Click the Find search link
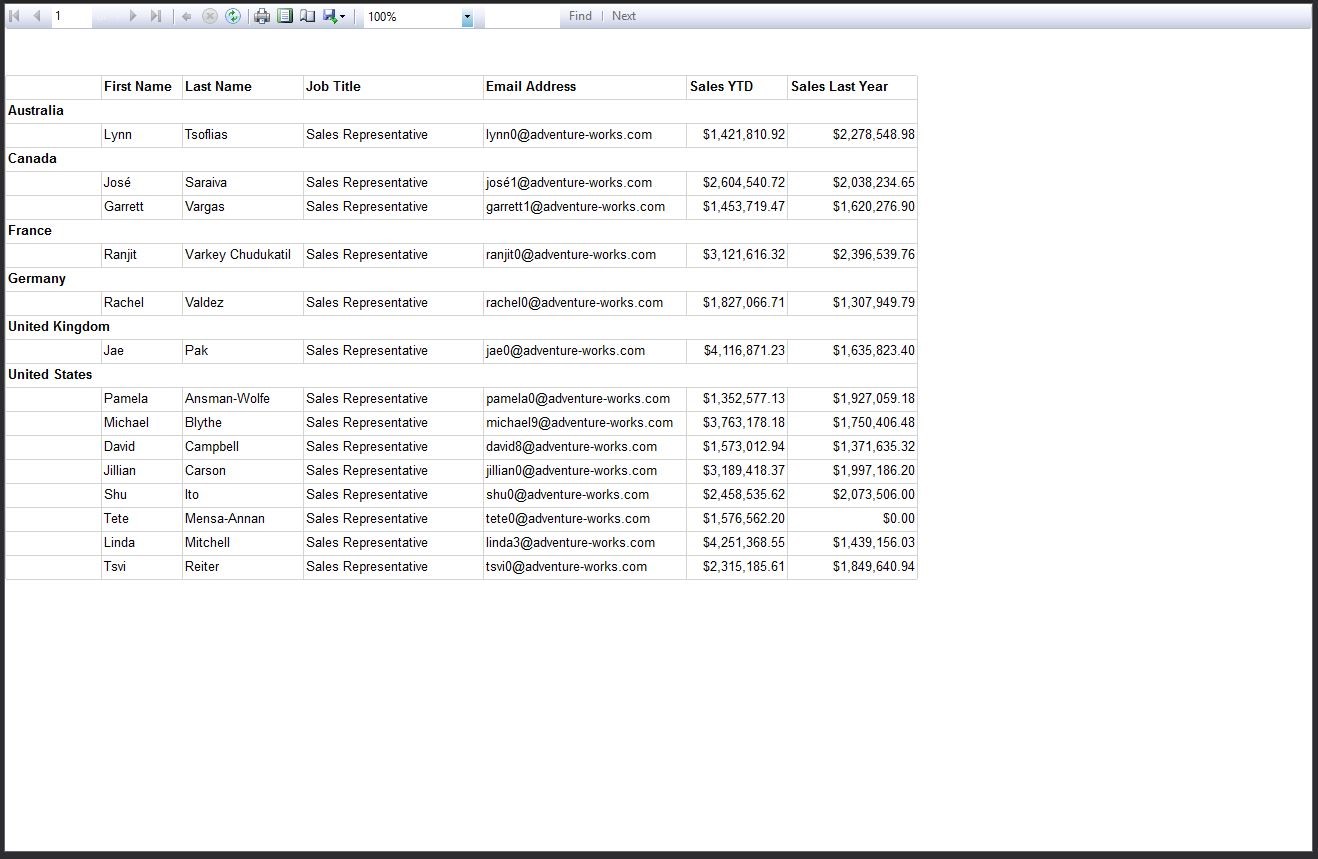This screenshot has height=859, width=1318. click(x=579, y=16)
